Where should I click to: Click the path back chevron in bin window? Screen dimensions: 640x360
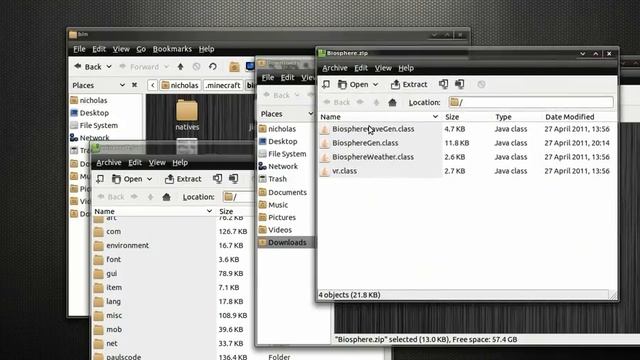152,85
